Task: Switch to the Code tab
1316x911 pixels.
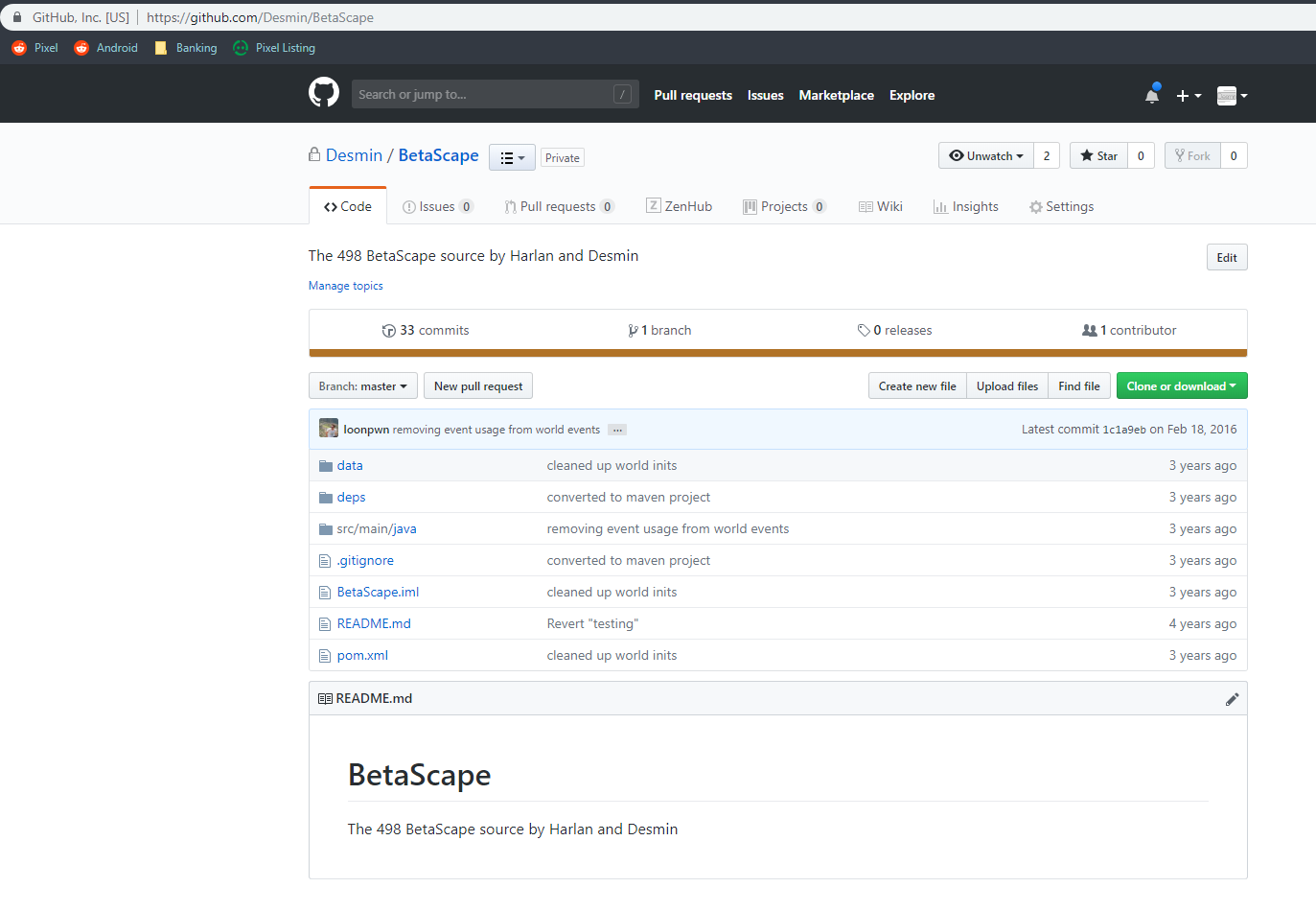Action: (x=348, y=206)
